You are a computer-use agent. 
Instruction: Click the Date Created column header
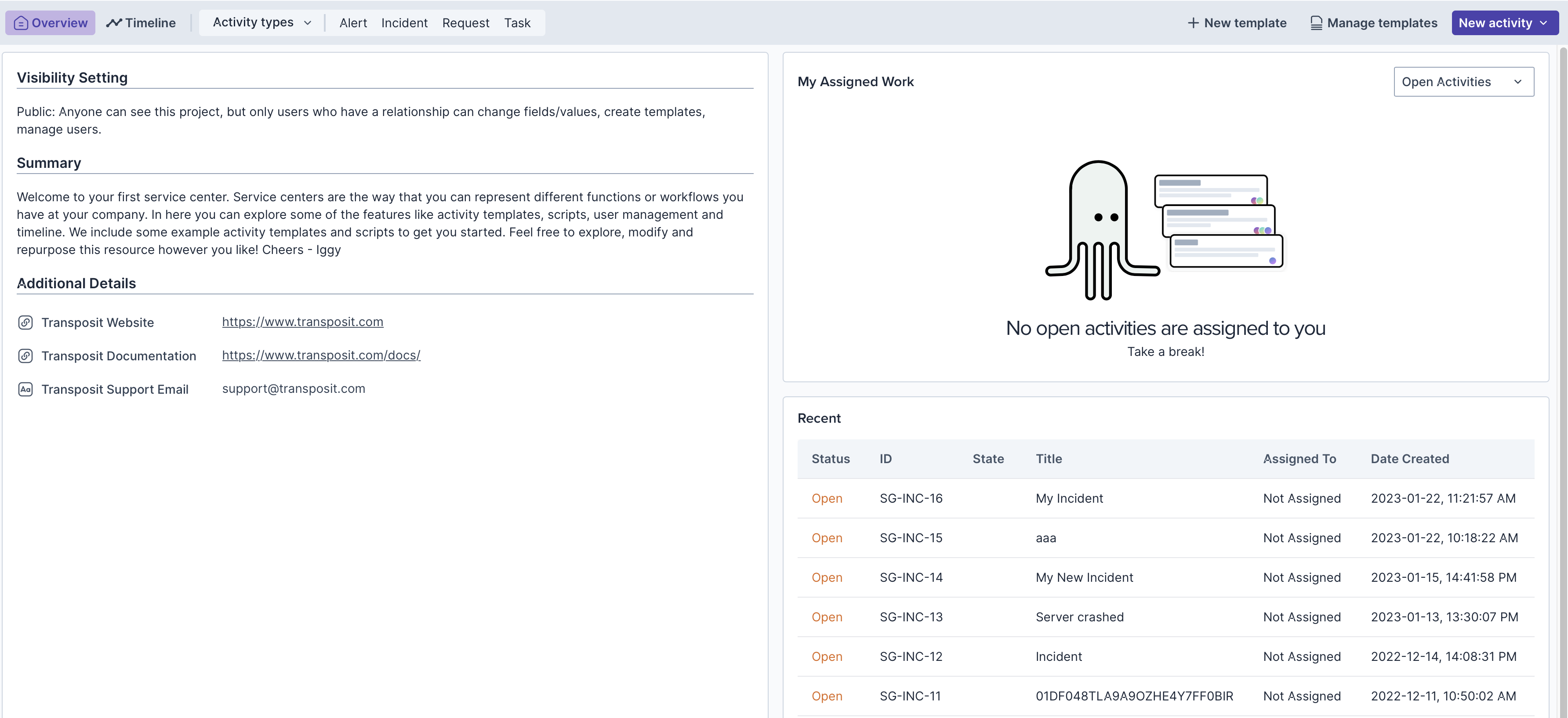tap(1409, 459)
